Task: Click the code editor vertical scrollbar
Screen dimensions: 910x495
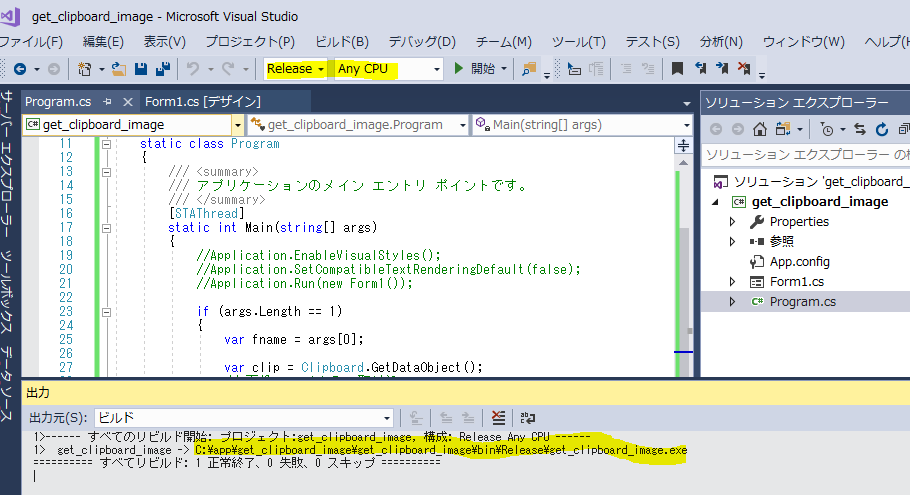Action: 685,250
